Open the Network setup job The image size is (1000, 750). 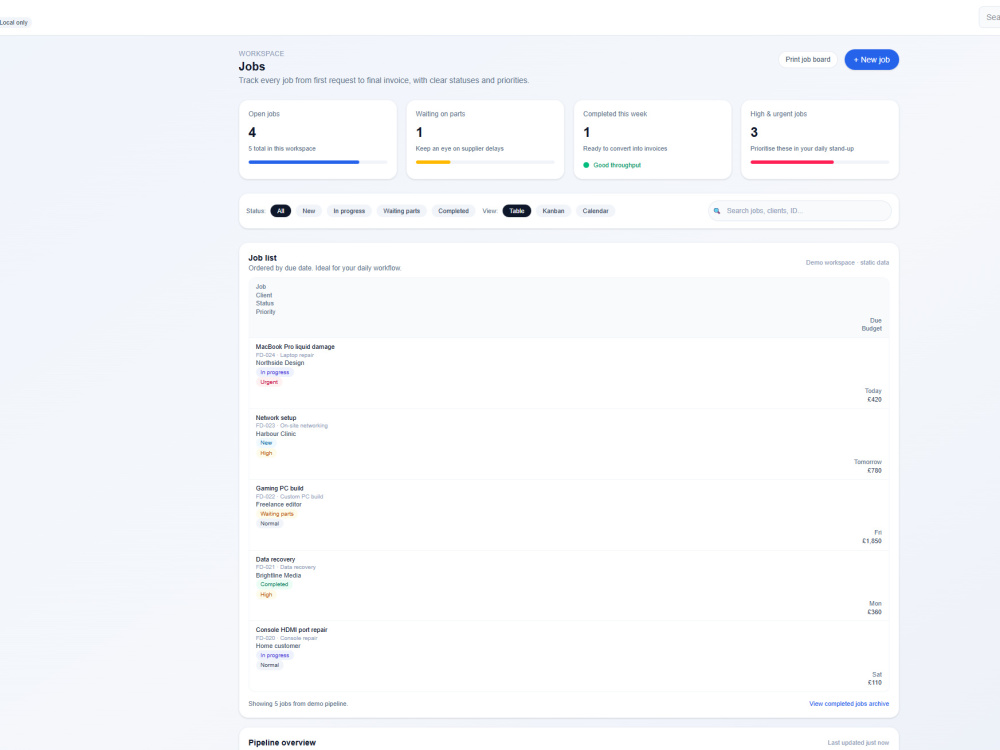click(276, 418)
